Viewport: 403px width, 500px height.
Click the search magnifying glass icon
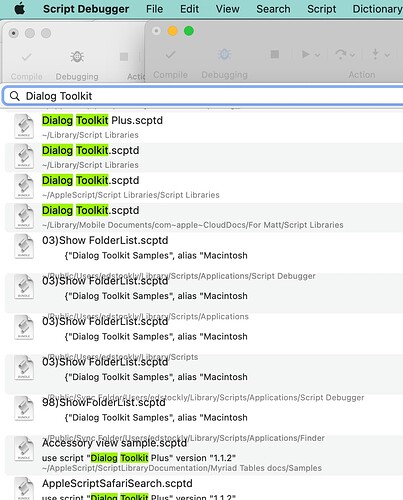[x=15, y=96]
